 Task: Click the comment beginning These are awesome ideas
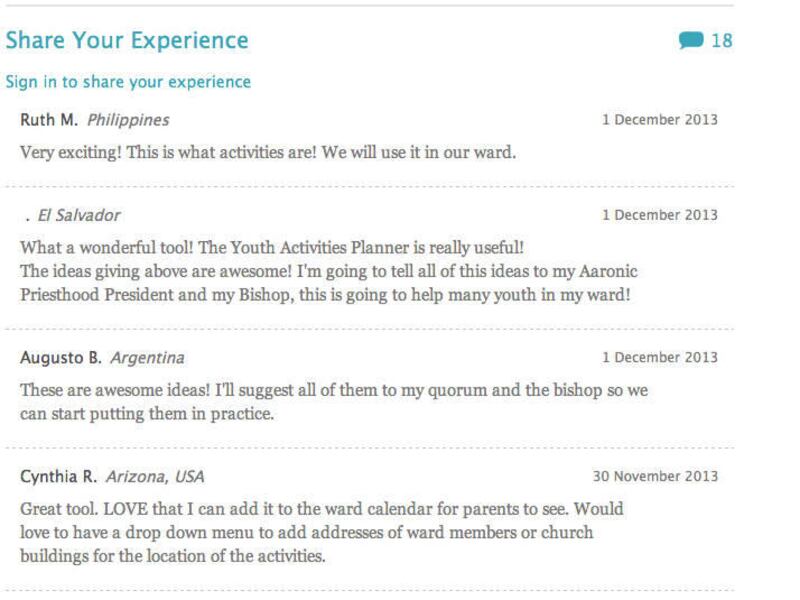tap(334, 401)
